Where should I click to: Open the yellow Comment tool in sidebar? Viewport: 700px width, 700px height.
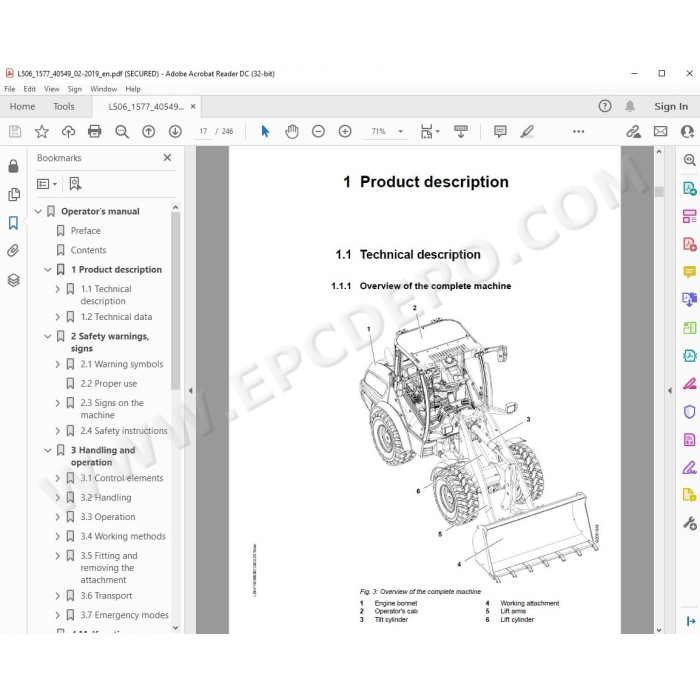click(689, 271)
